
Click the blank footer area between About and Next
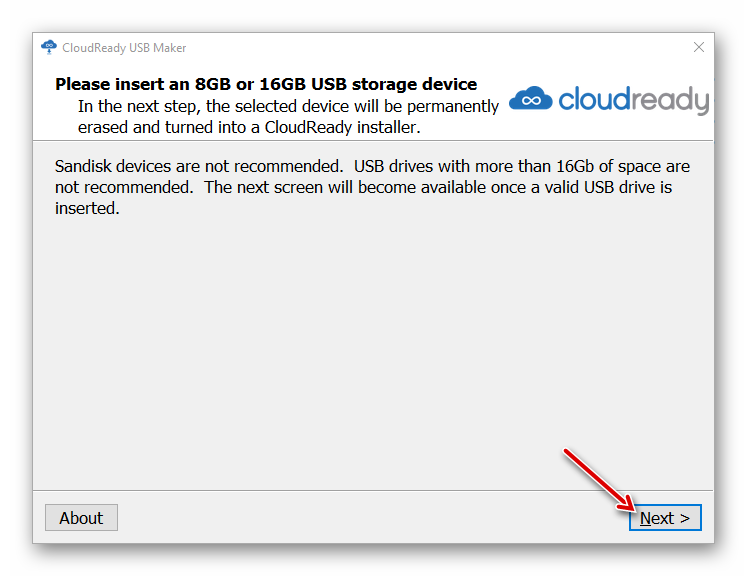pyautogui.click(x=370, y=518)
